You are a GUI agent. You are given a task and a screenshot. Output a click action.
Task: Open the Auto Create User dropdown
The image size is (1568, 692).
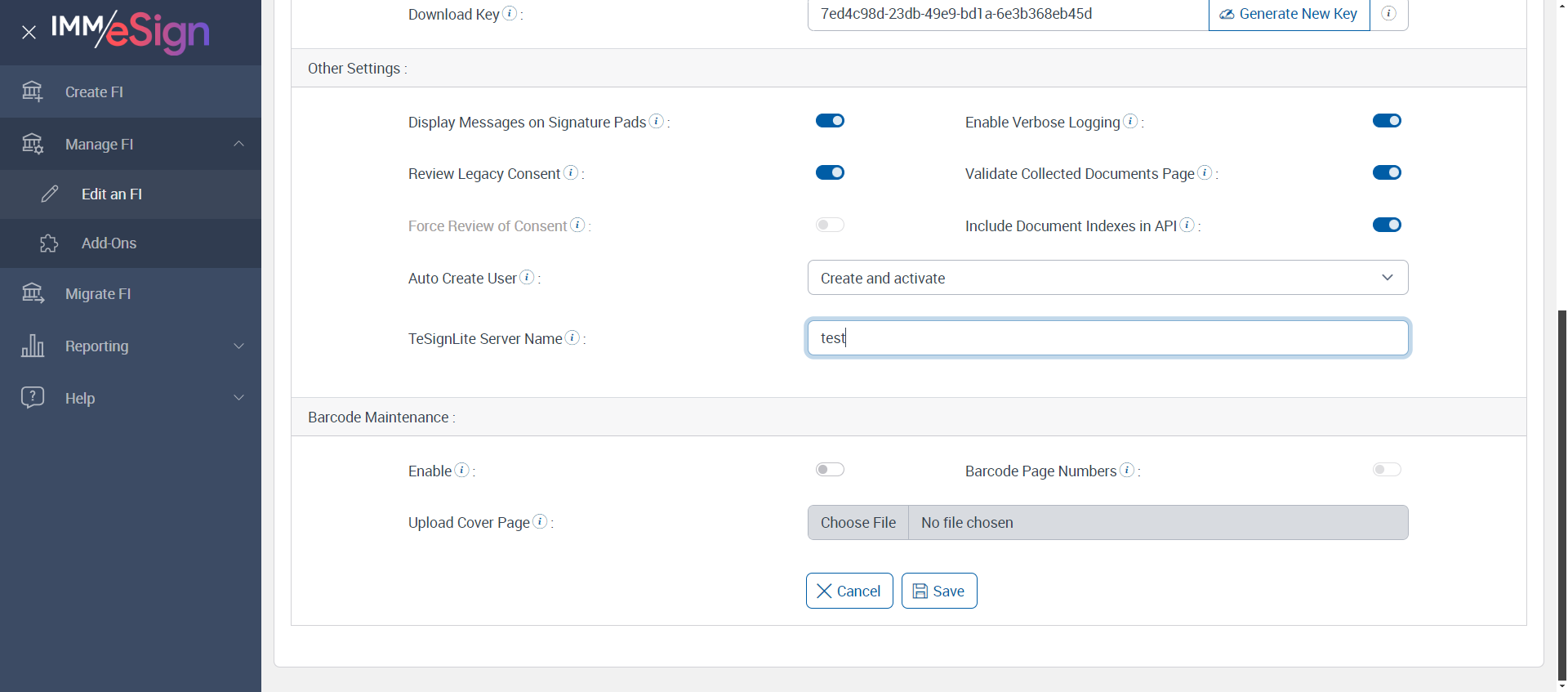(1107, 278)
